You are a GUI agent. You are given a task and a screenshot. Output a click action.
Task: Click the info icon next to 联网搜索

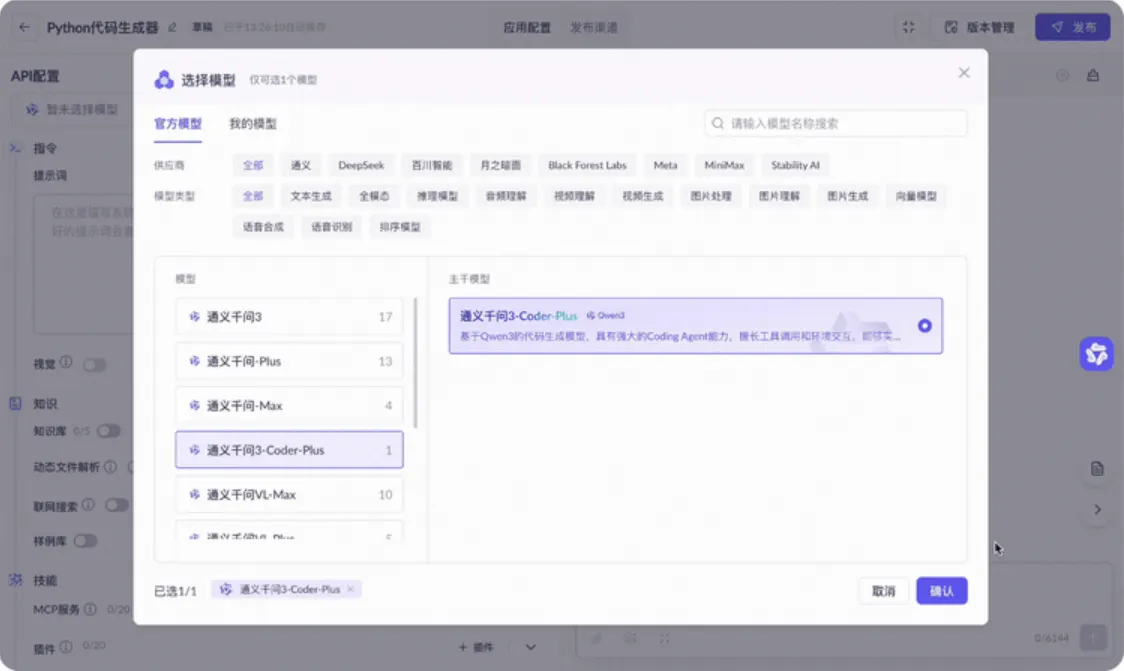[x=88, y=505]
